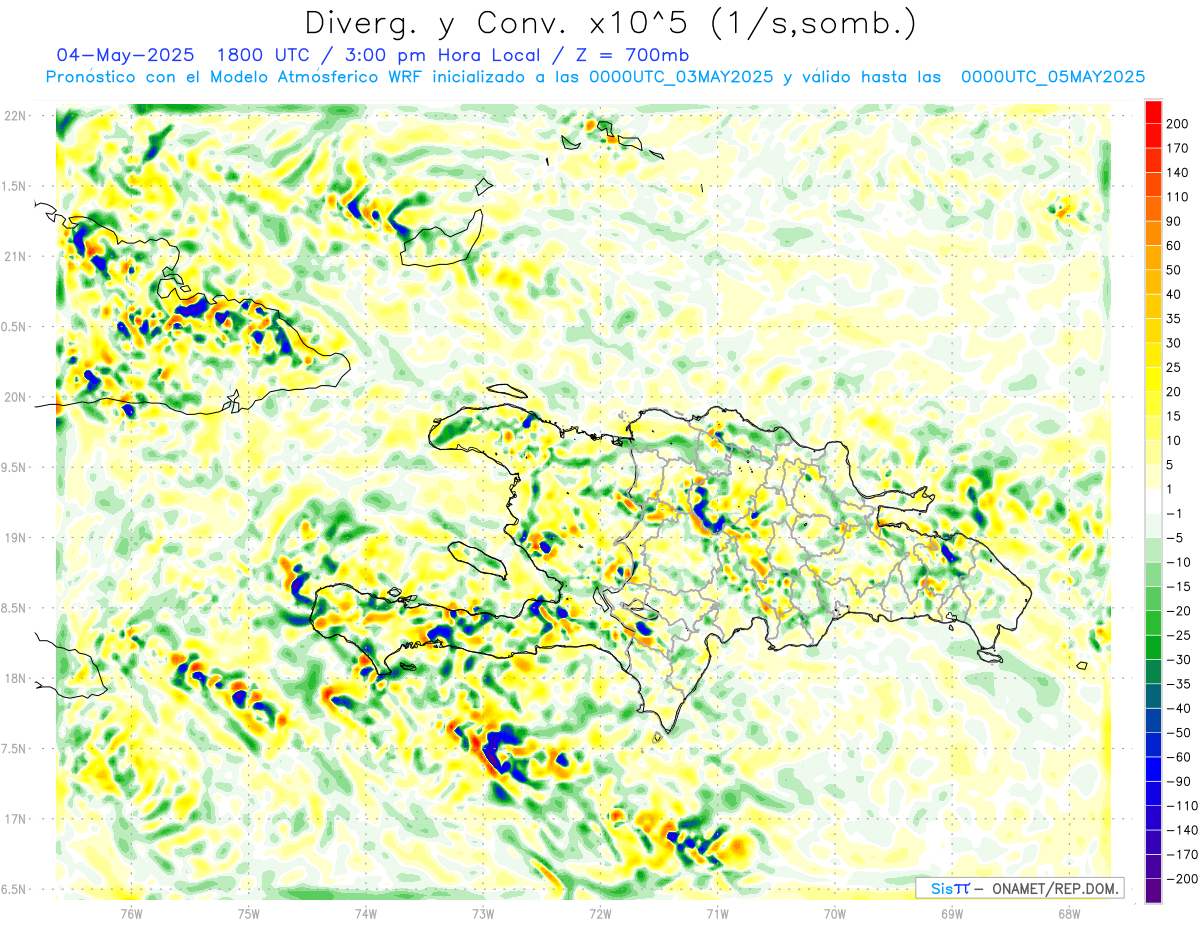The height and width of the screenshot is (927, 1200).
Task: Click the '75W' longitude label
Action: [x=249, y=913]
